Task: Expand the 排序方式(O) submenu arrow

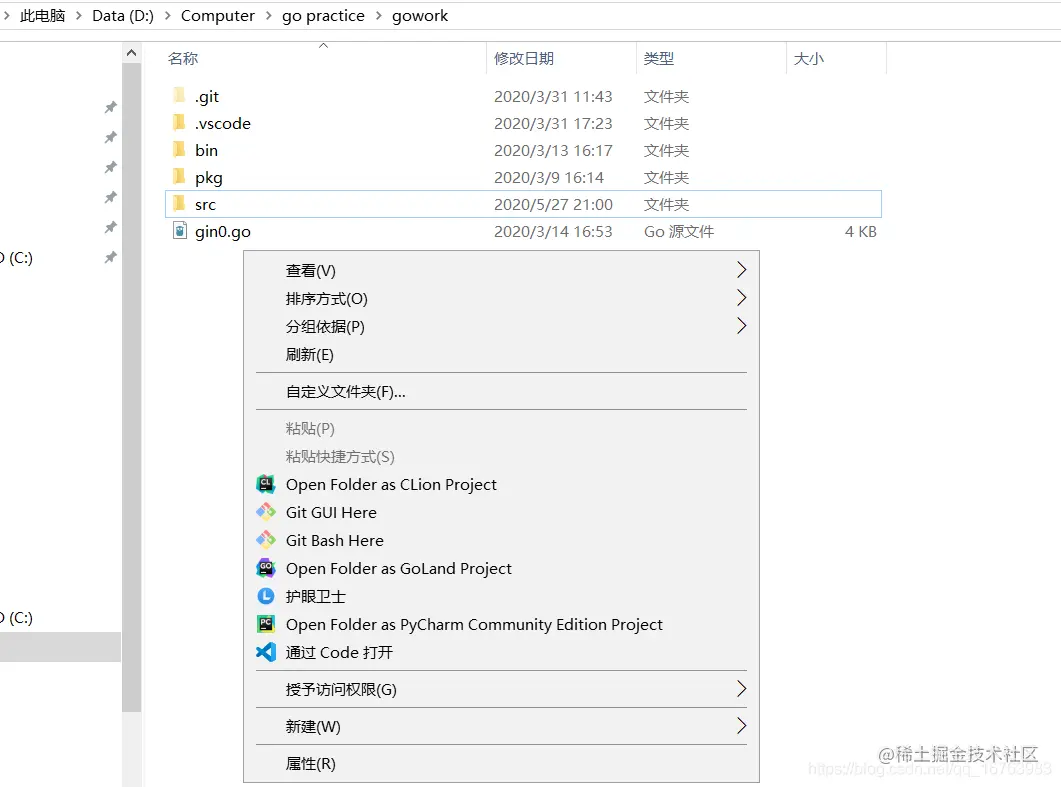Action: tap(741, 298)
